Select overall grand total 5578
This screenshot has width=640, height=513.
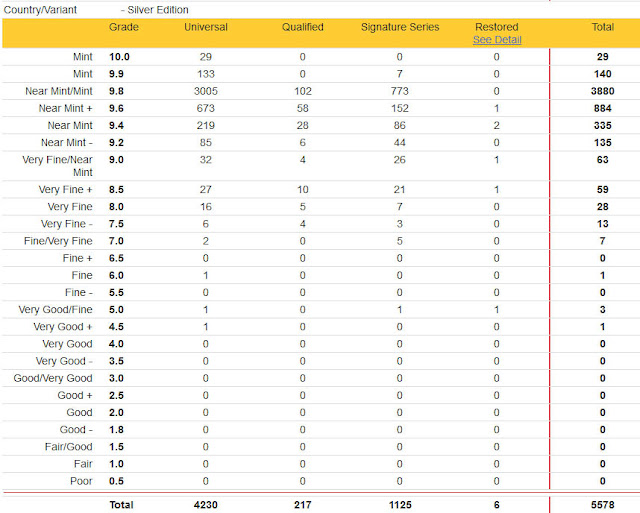(x=602, y=504)
